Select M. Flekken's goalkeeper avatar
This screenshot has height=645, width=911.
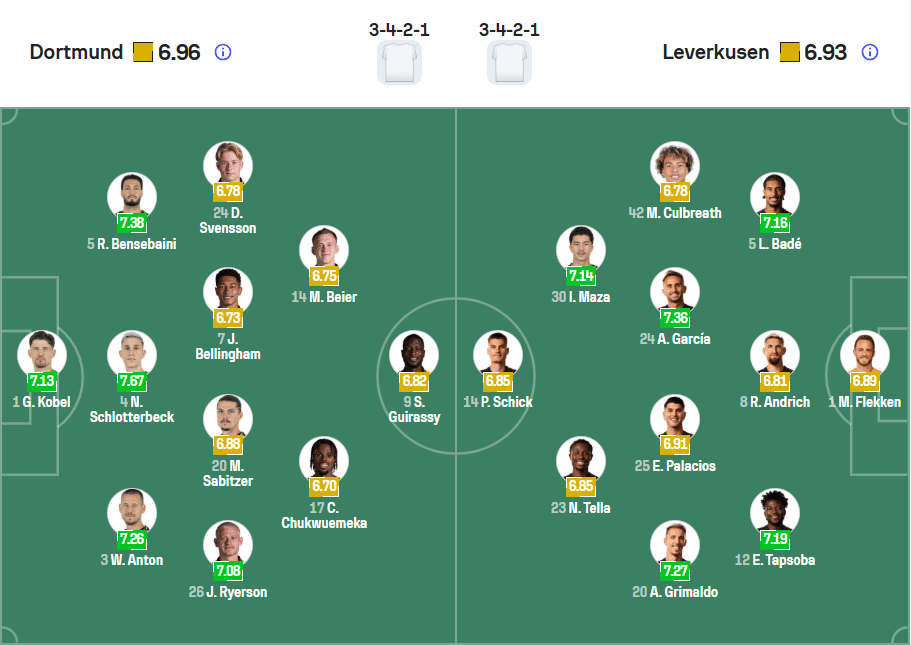[864, 352]
